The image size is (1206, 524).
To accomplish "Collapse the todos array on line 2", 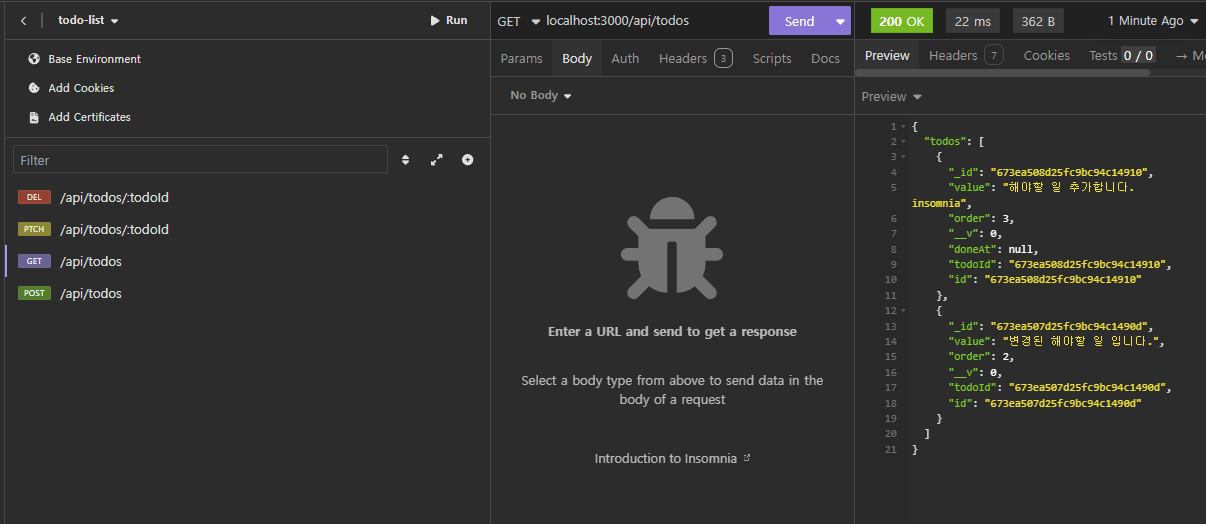I will tap(904, 142).
